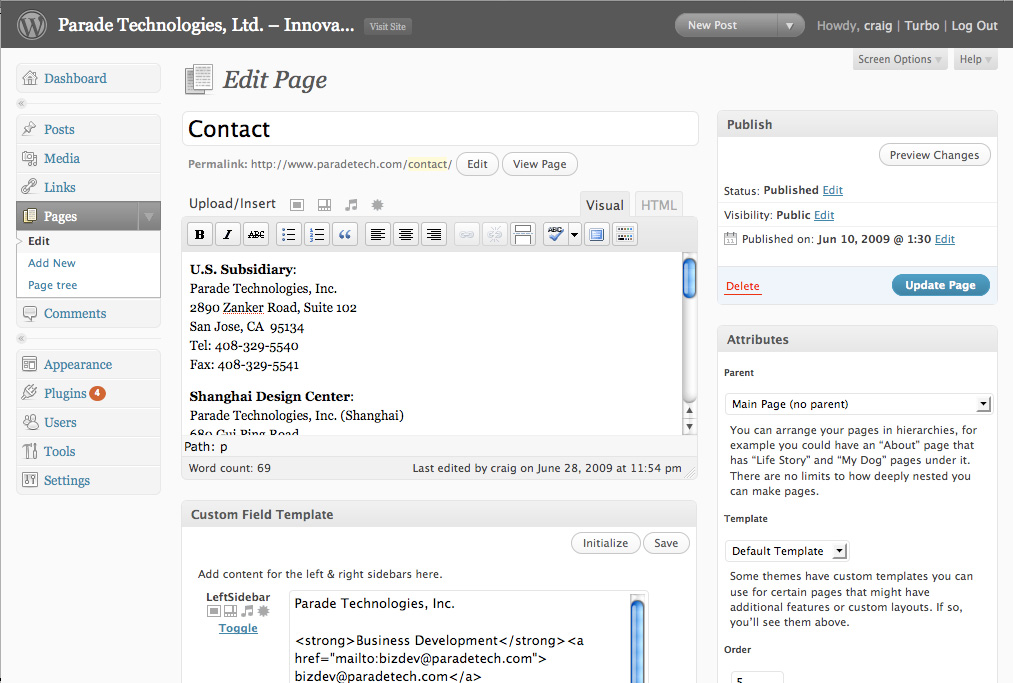Log Out of WordPress
The image size is (1013, 683).
(x=974, y=26)
